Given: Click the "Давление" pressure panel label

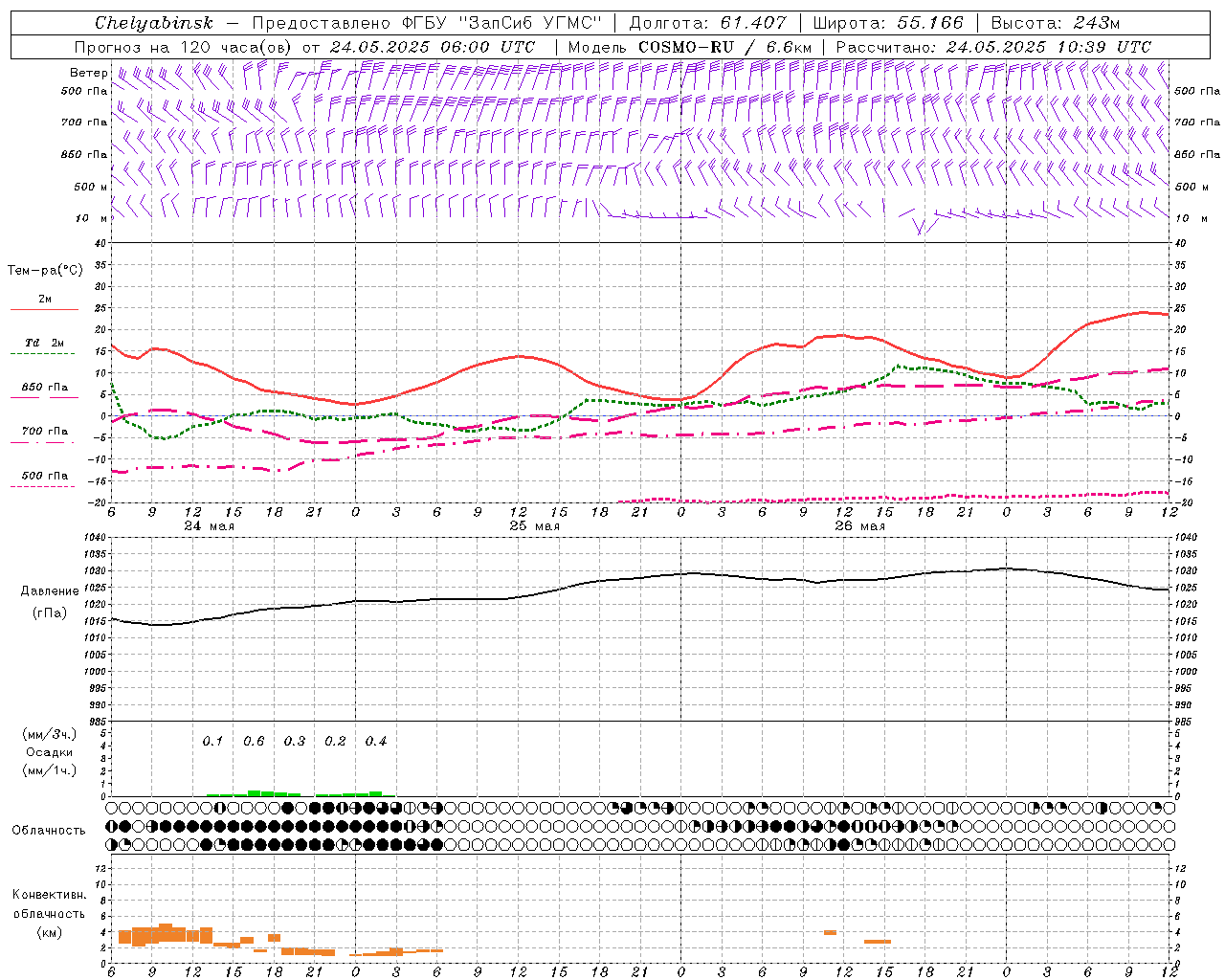Looking at the screenshot, I should coord(50,591).
